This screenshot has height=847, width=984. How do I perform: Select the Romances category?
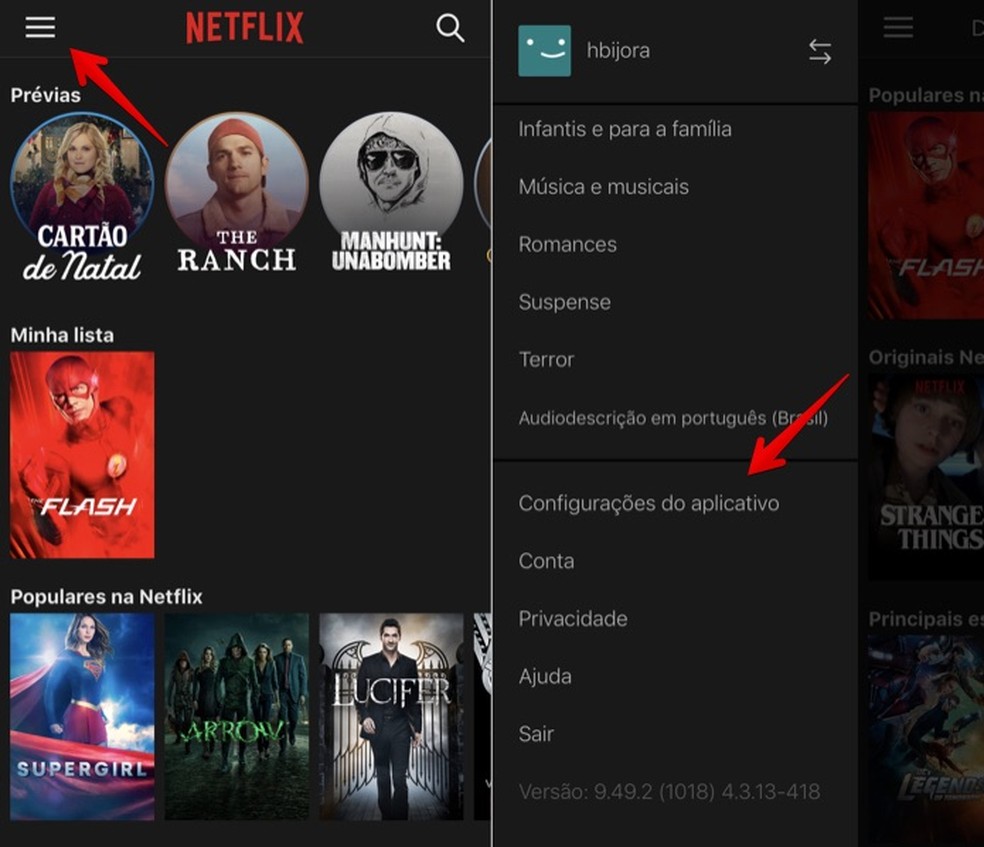pyautogui.click(x=567, y=245)
